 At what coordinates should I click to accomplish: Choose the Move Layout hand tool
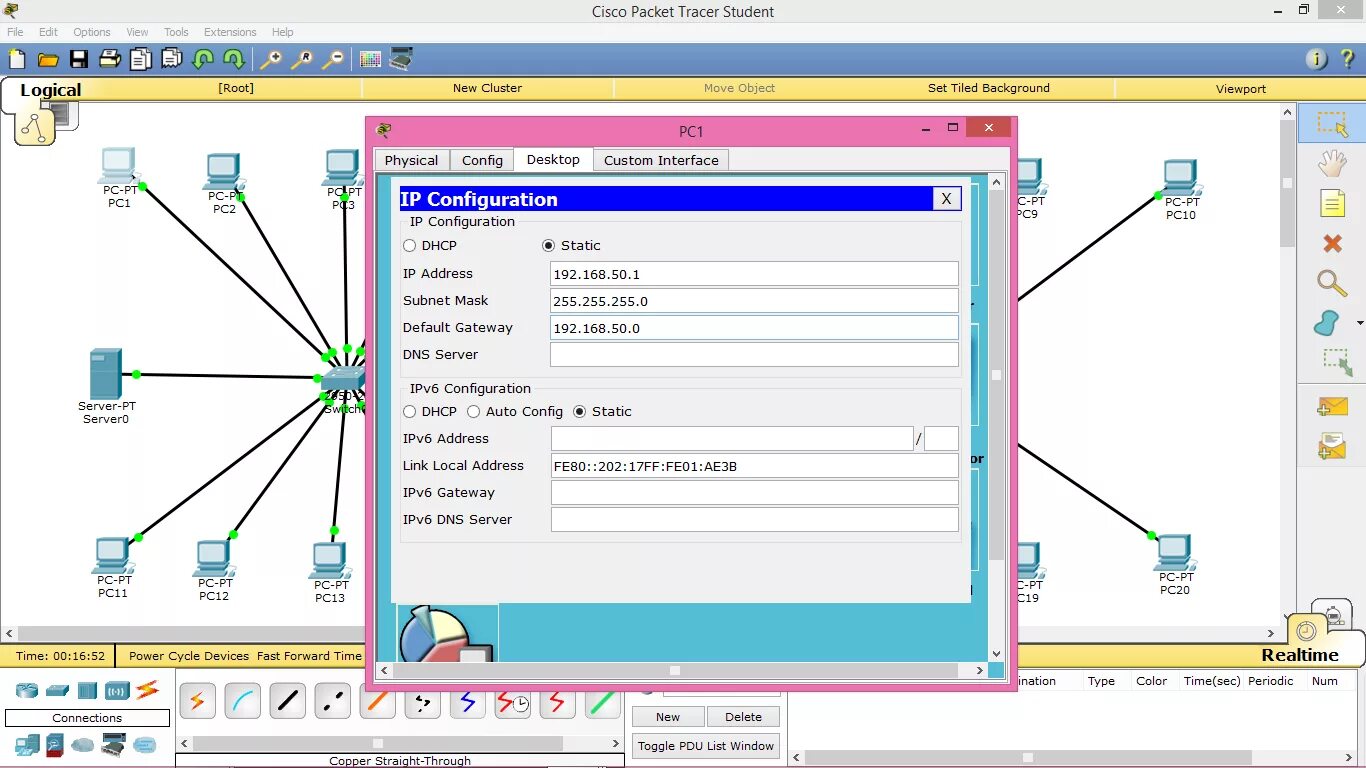[x=1332, y=162]
